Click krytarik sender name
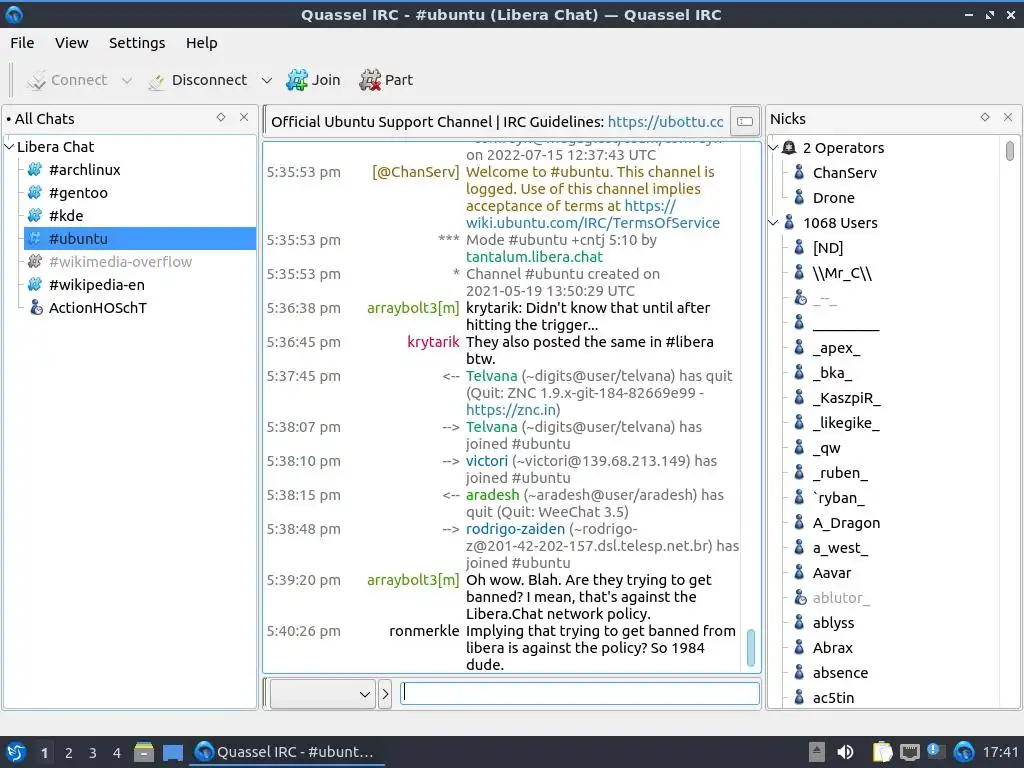The height and width of the screenshot is (768, 1024). pos(433,342)
